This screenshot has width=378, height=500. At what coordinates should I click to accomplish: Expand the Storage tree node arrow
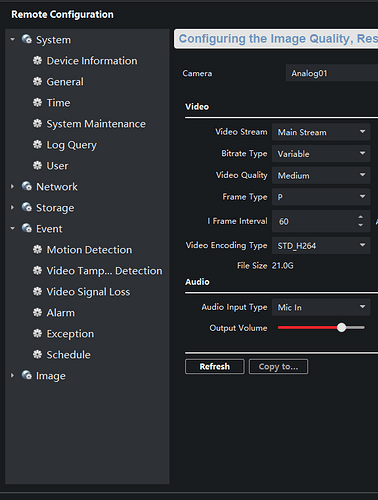pyautogui.click(x=12, y=207)
